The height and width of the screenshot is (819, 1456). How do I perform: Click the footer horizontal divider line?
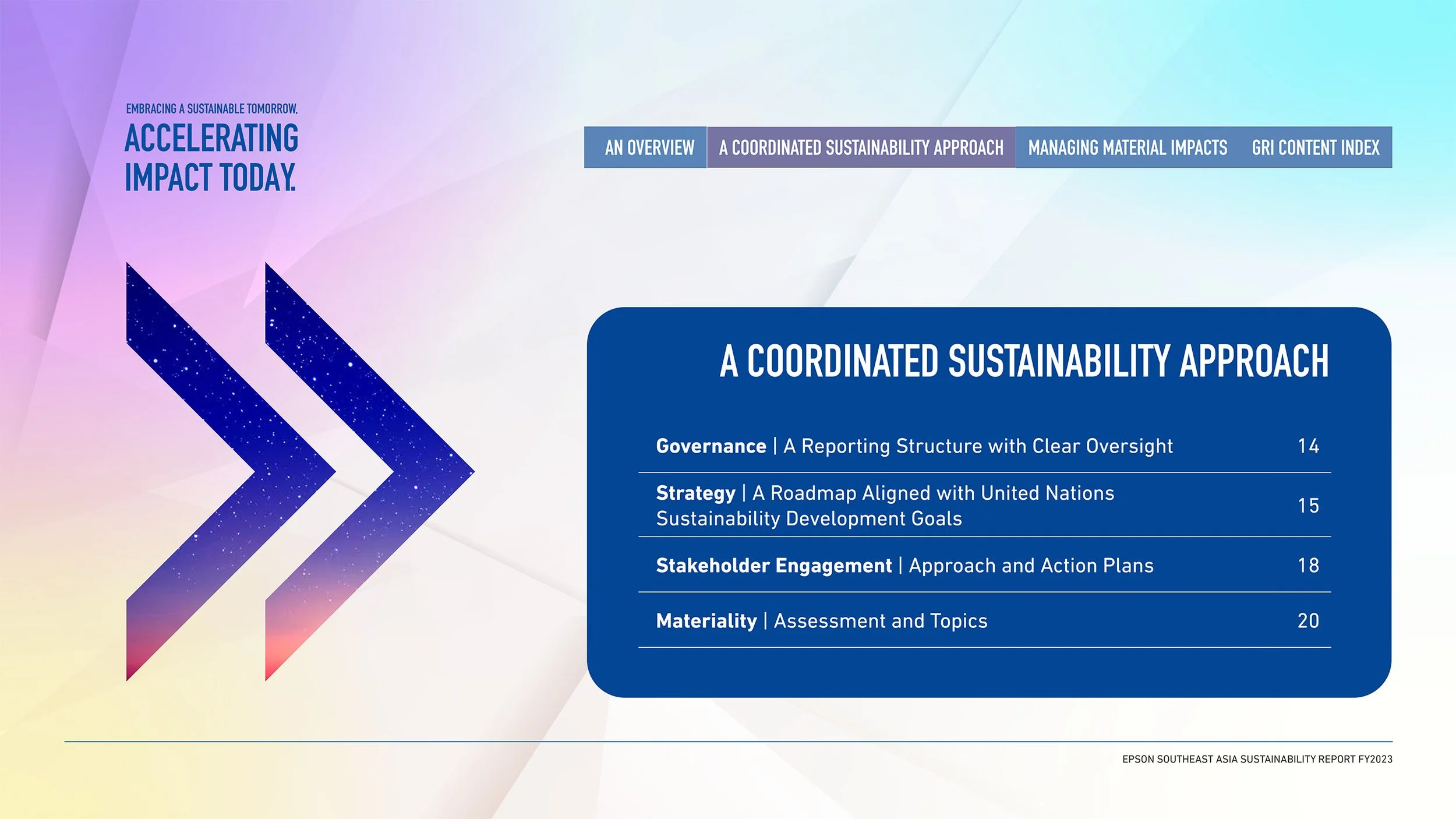tap(728, 742)
